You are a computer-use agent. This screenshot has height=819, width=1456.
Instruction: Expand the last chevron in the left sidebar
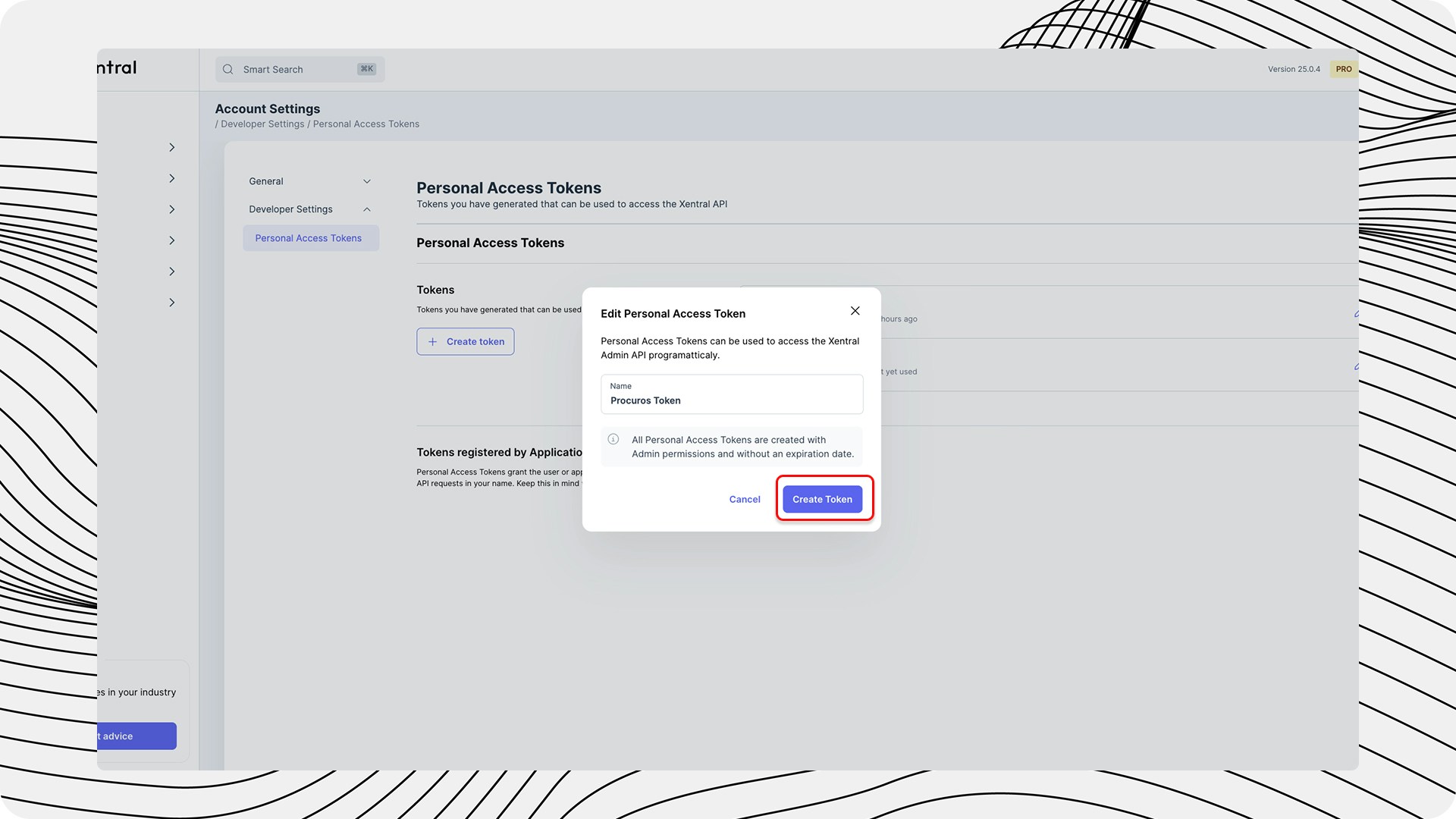[x=172, y=303]
